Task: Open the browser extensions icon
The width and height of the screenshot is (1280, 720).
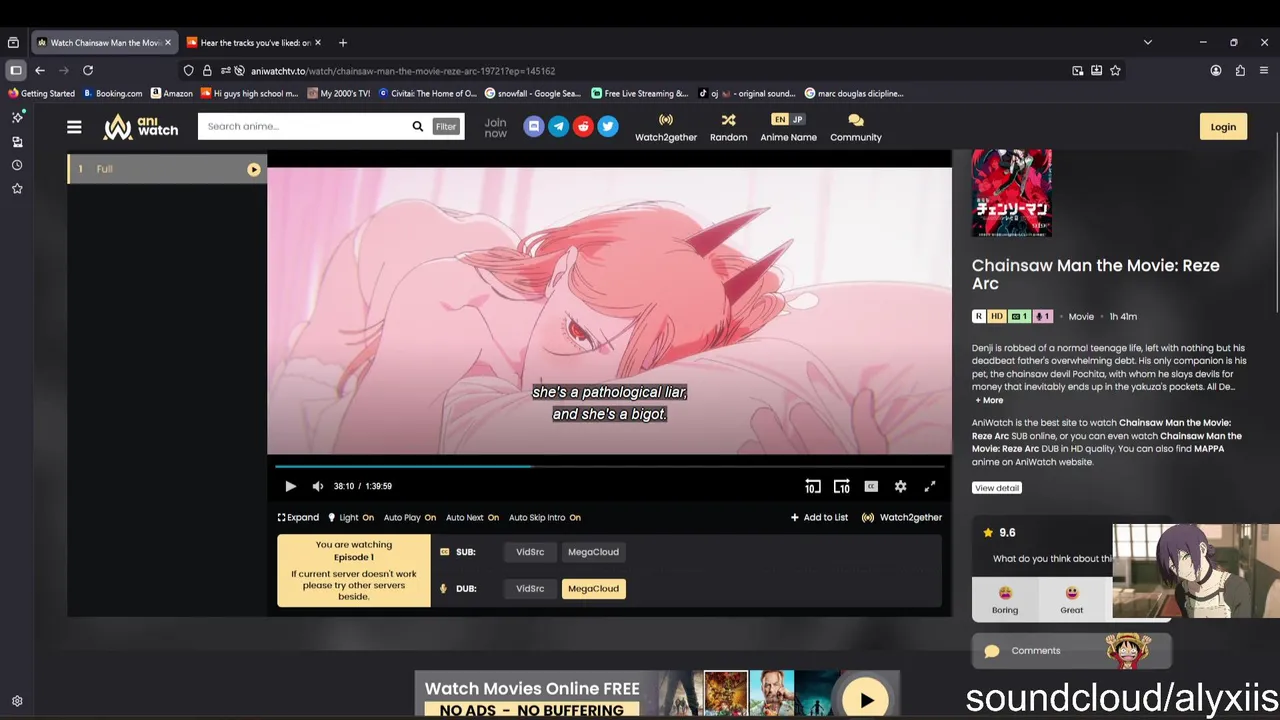Action: click(1240, 71)
